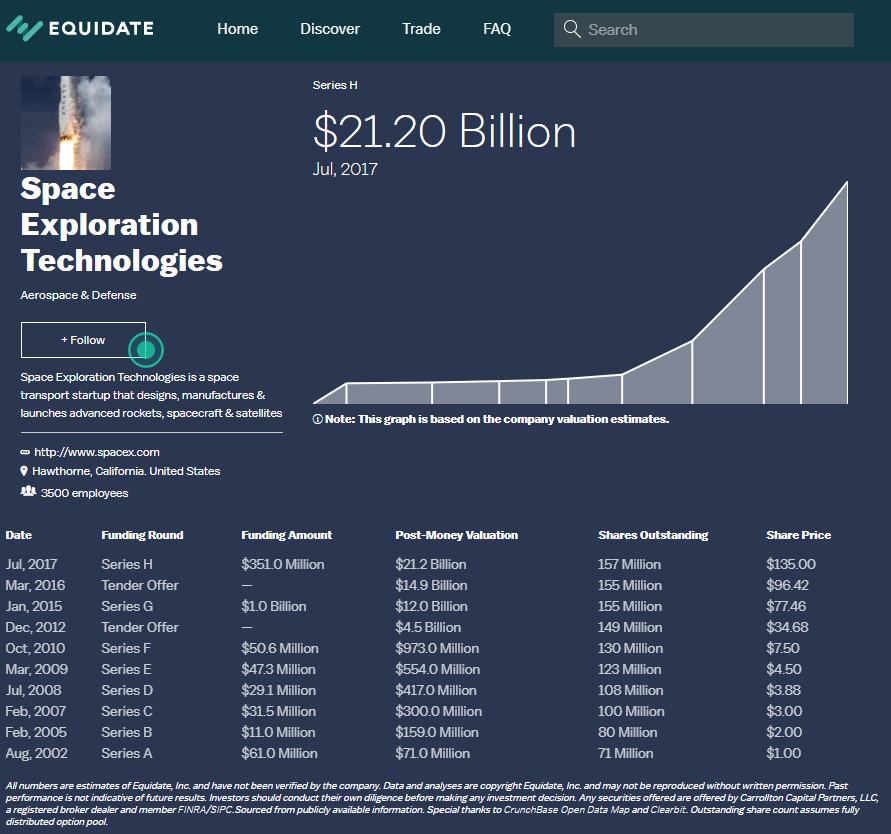This screenshot has width=891, height=834.
Task: Click the $1.0 Billion funding amount
Action: (273, 606)
